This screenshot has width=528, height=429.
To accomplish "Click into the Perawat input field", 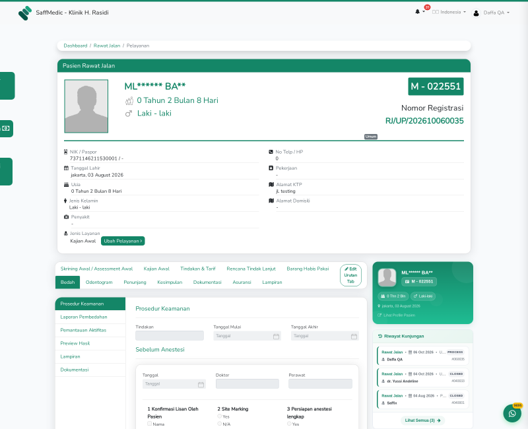I will (320, 384).
